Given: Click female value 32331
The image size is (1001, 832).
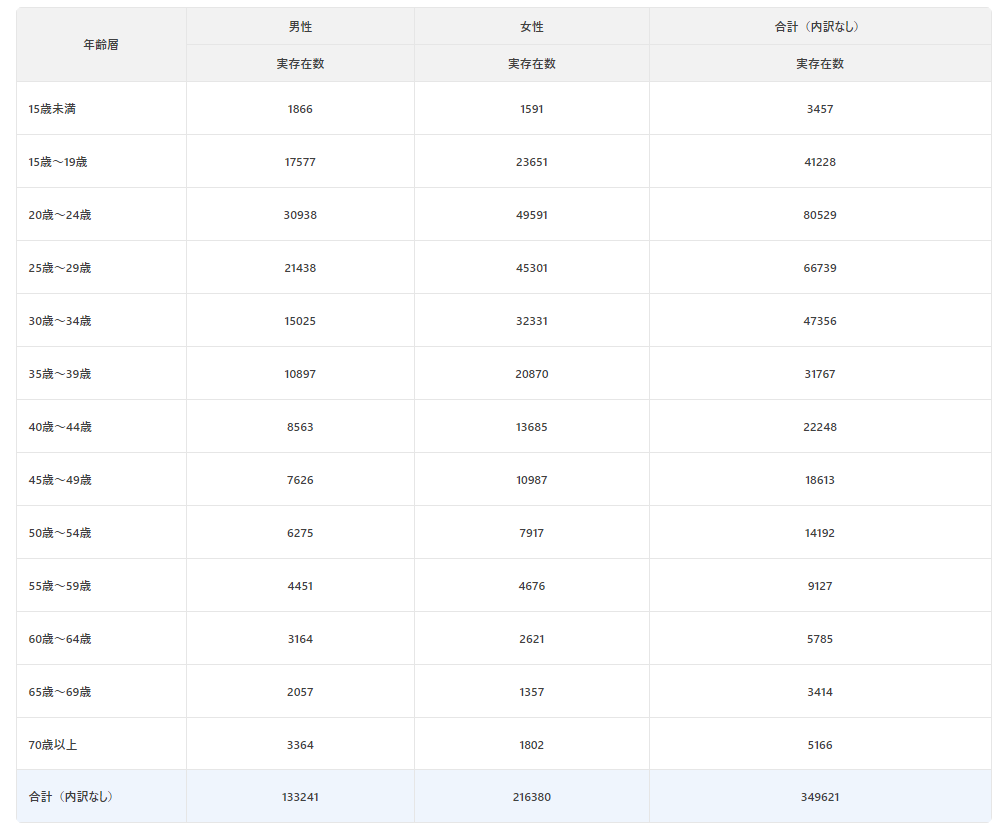Looking at the screenshot, I should 532,321.
